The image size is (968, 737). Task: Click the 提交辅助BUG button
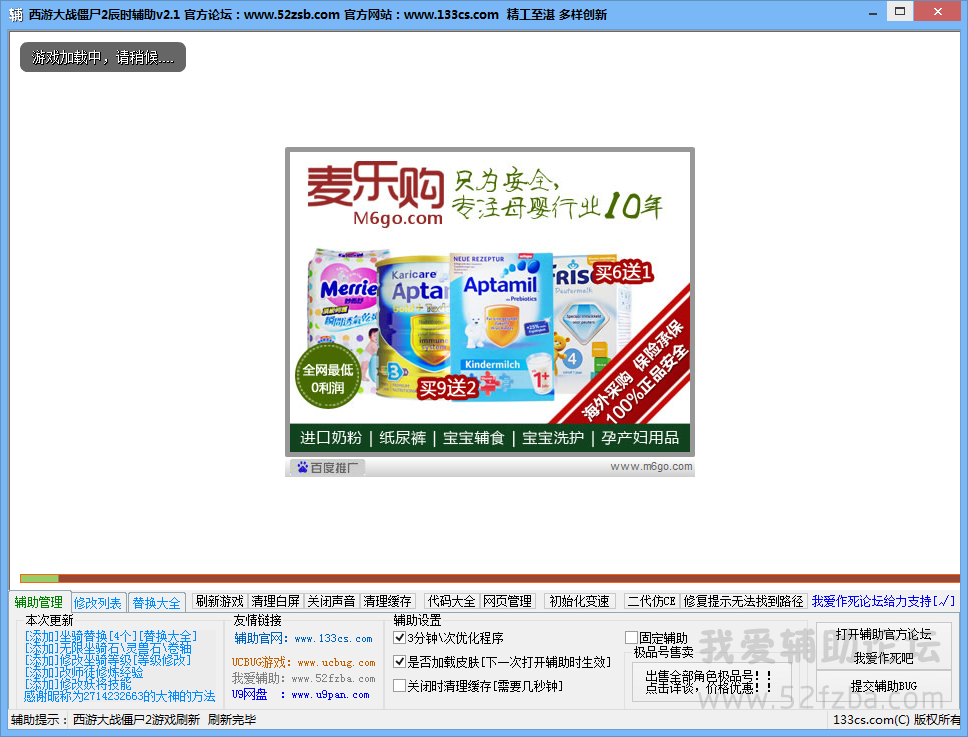[883, 686]
